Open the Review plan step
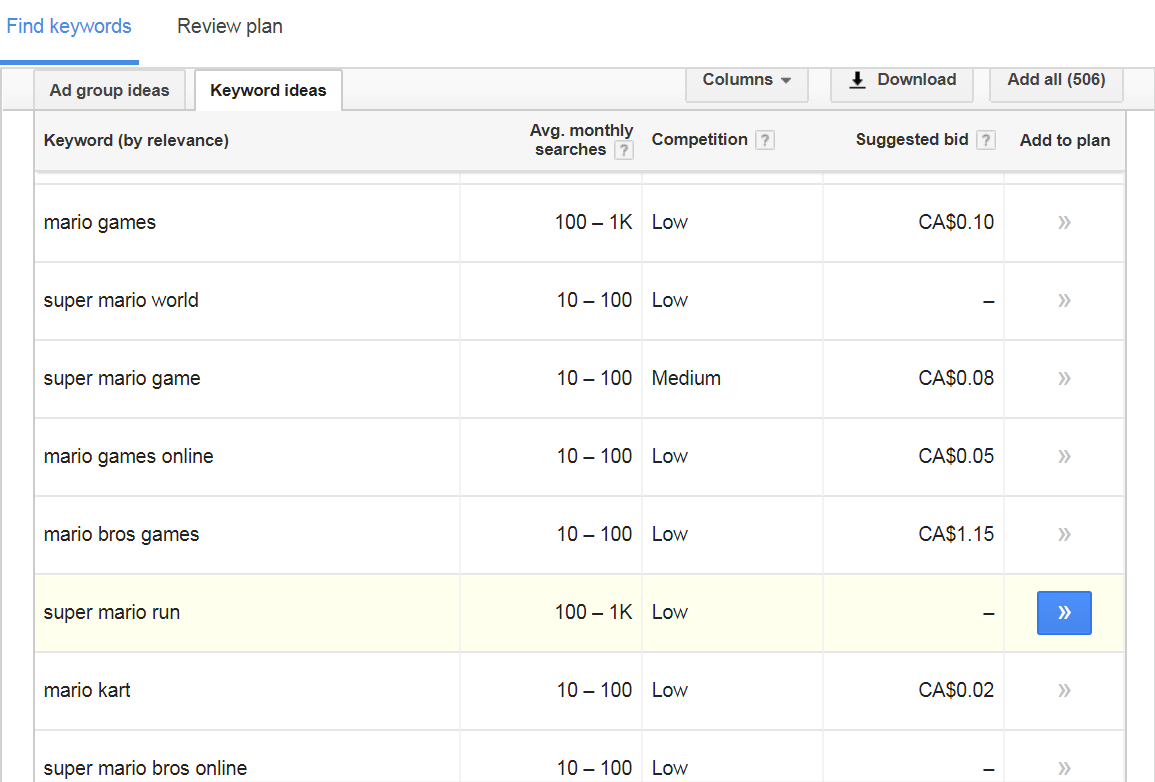This screenshot has width=1155, height=782. point(230,27)
